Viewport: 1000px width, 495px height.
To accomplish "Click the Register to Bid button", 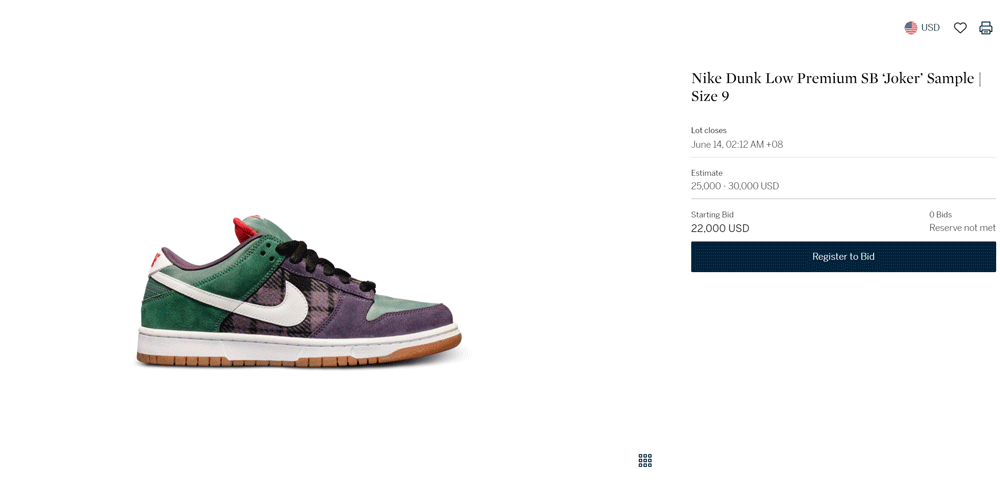I will 843,256.
